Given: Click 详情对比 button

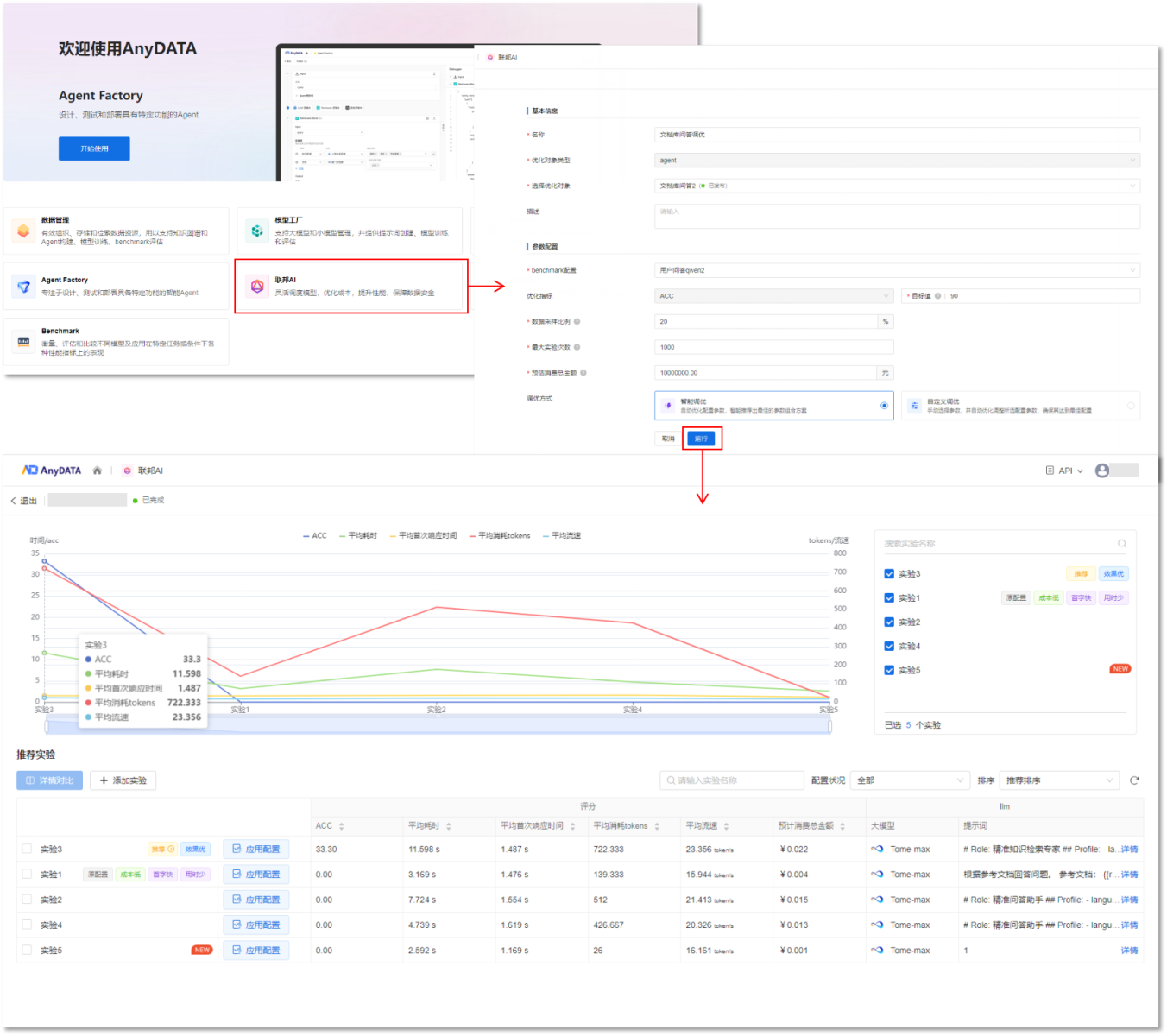Looking at the screenshot, I should tap(50, 780).
